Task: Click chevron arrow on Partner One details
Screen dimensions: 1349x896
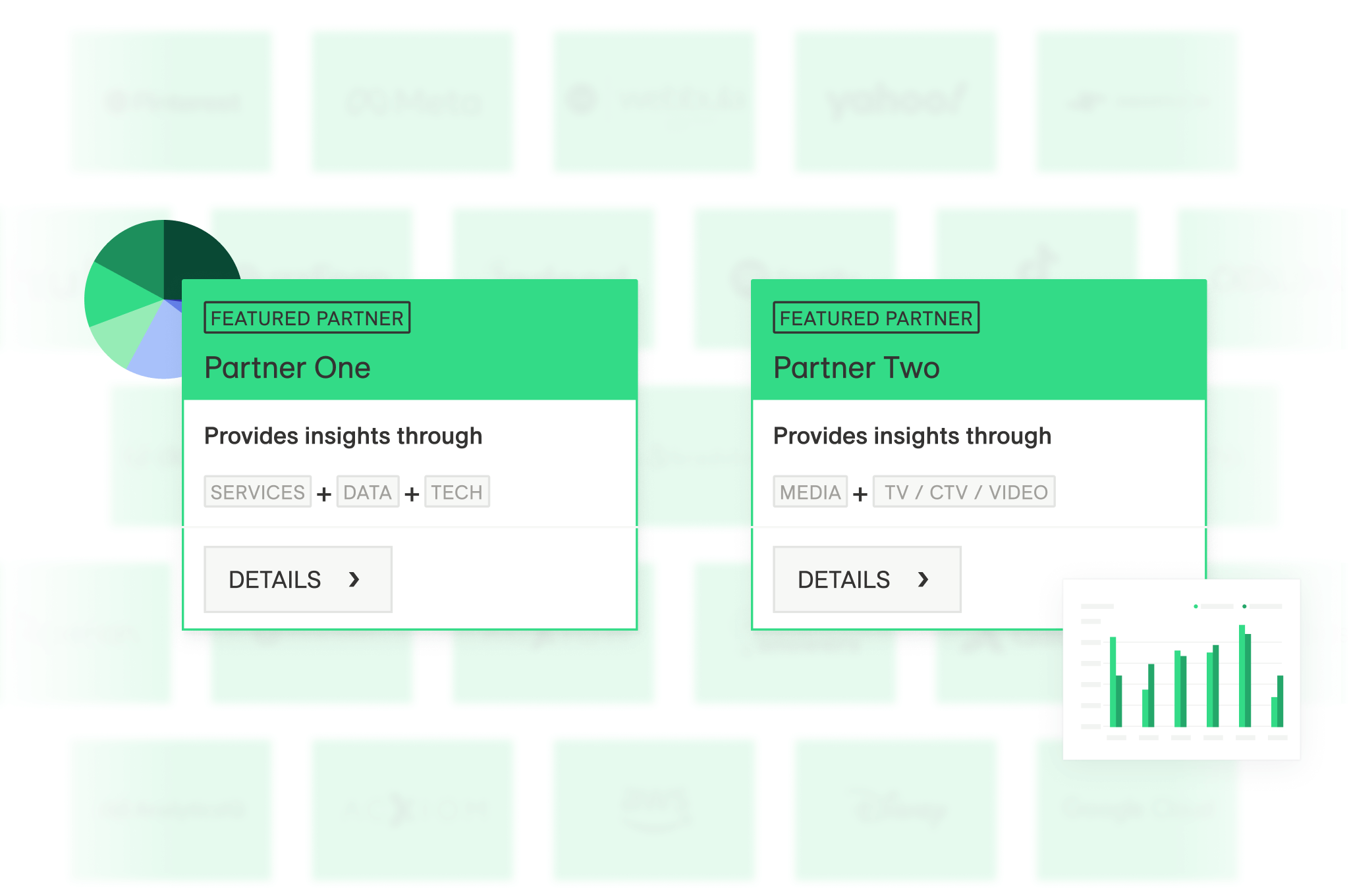Action: pyautogui.click(x=354, y=579)
